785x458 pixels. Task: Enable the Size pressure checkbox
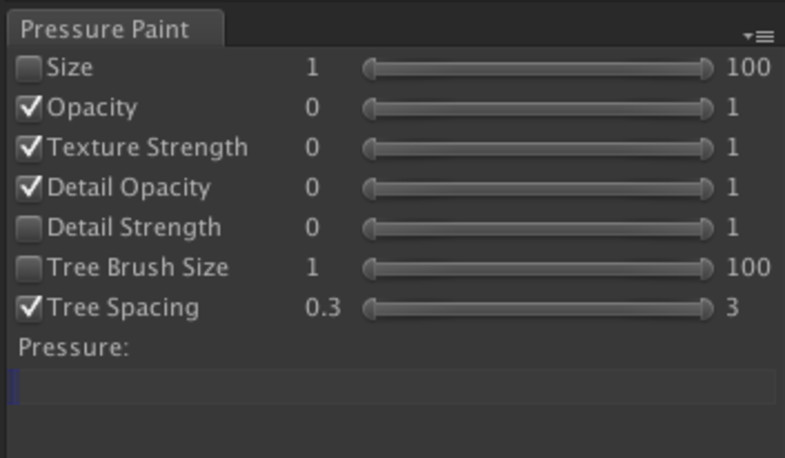29,68
